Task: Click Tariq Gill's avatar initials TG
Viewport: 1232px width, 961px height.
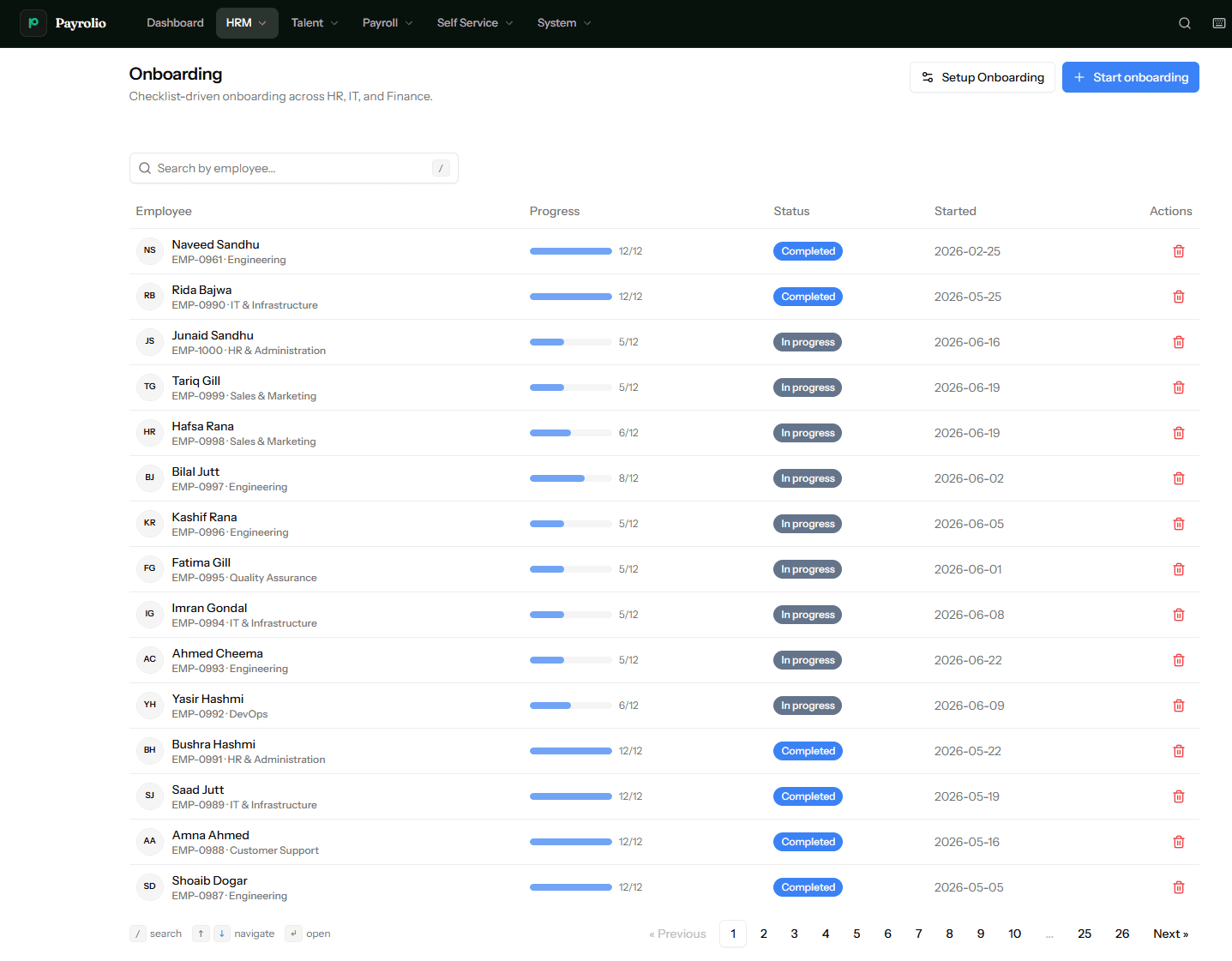Action: point(150,387)
